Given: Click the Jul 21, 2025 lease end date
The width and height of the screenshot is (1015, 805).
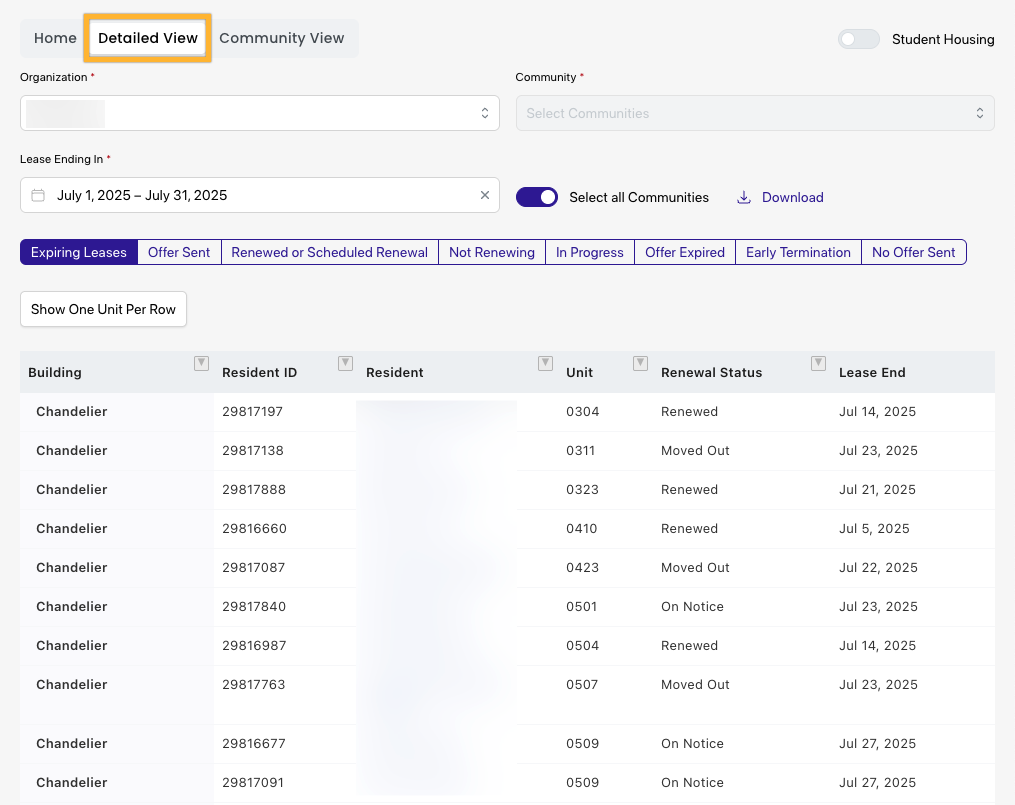Looking at the screenshot, I should coord(878,490).
